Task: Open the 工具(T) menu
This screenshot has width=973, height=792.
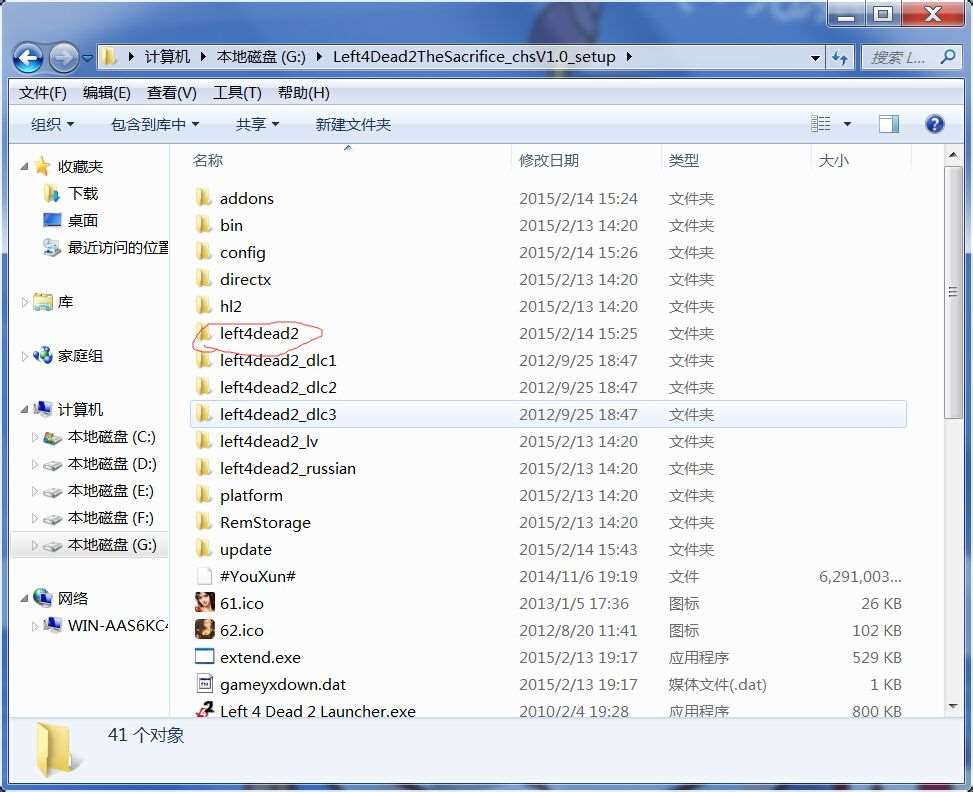Action: click(237, 93)
